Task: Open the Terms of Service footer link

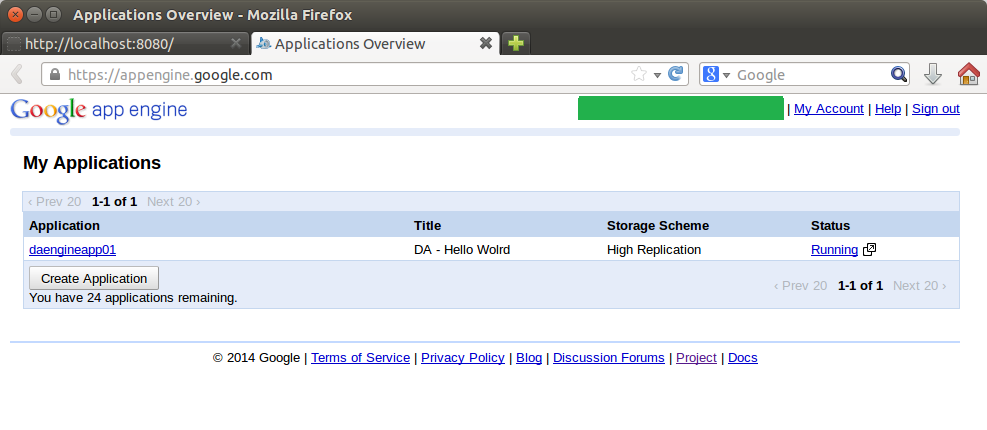Action: coord(360,358)
